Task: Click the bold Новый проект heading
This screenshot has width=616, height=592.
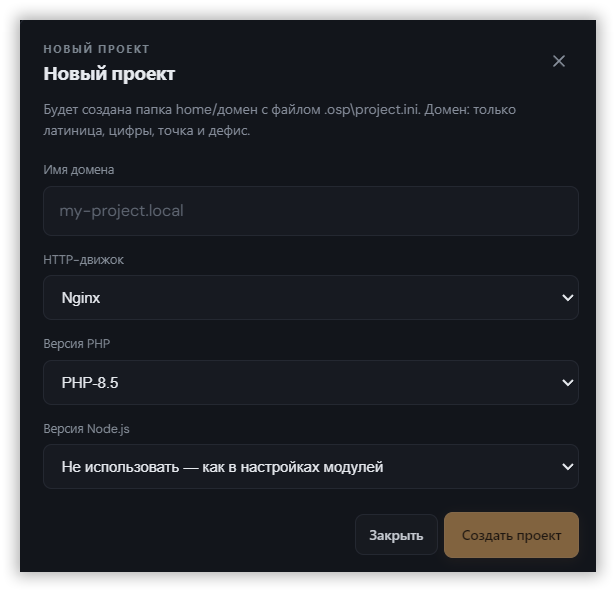Action: pos(109,74)
